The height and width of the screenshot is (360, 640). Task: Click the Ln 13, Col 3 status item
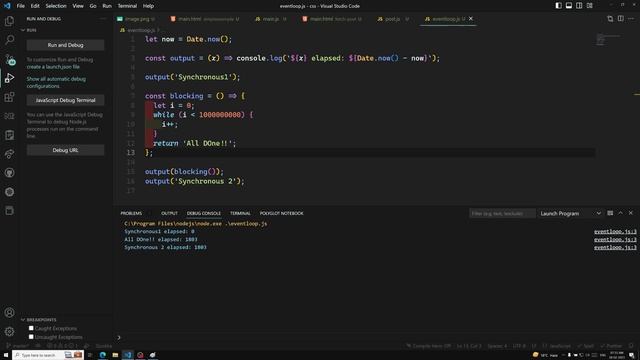469,346
